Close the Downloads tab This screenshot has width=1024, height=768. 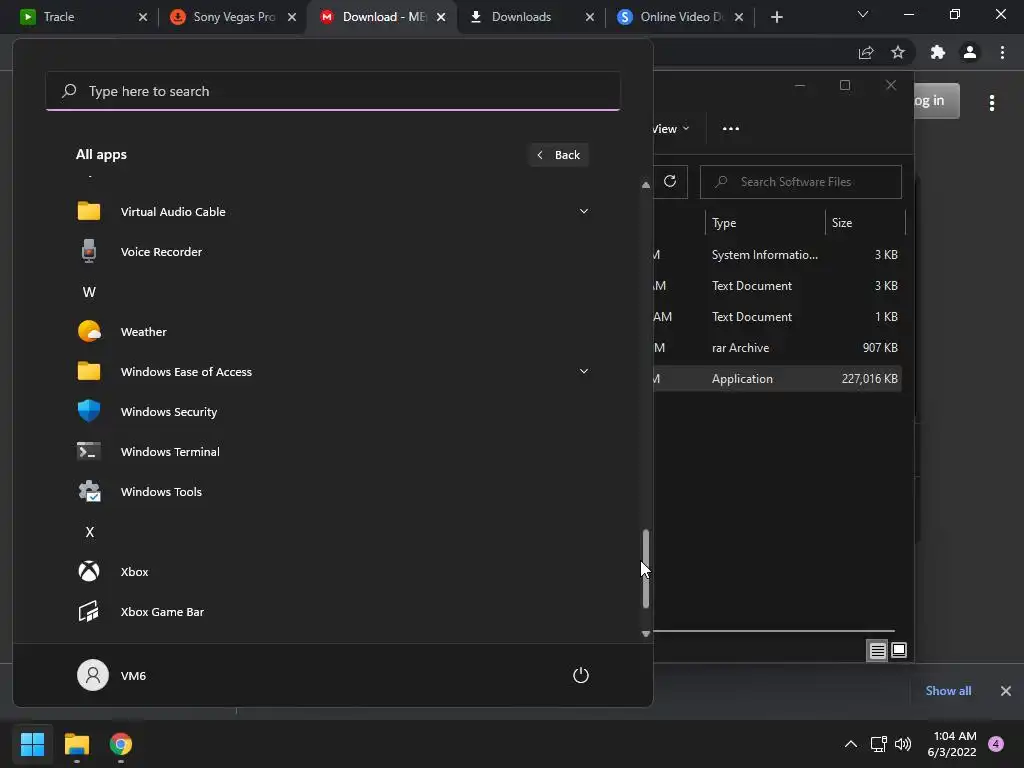(590, 18)
